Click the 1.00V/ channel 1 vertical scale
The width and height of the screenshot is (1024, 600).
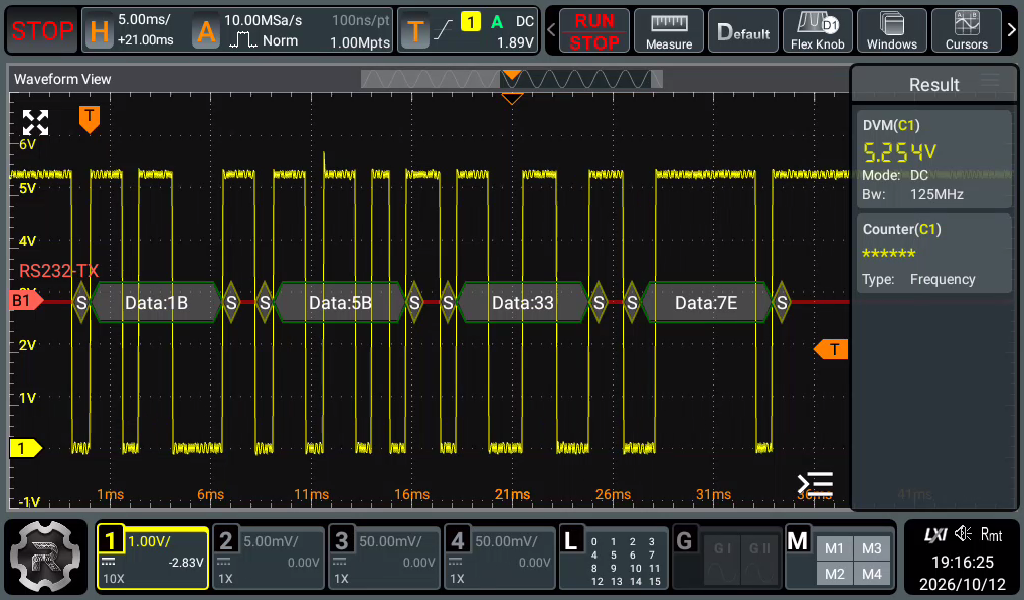click(150, 541)
